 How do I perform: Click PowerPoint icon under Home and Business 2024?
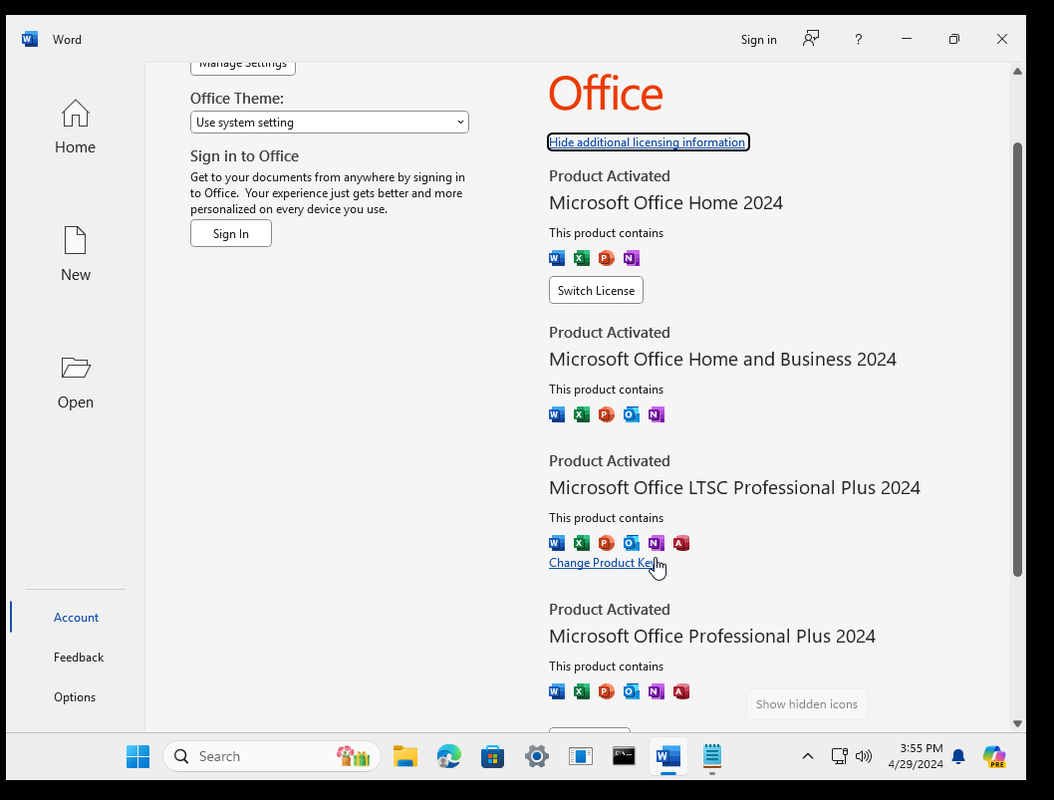coord(606,414)
